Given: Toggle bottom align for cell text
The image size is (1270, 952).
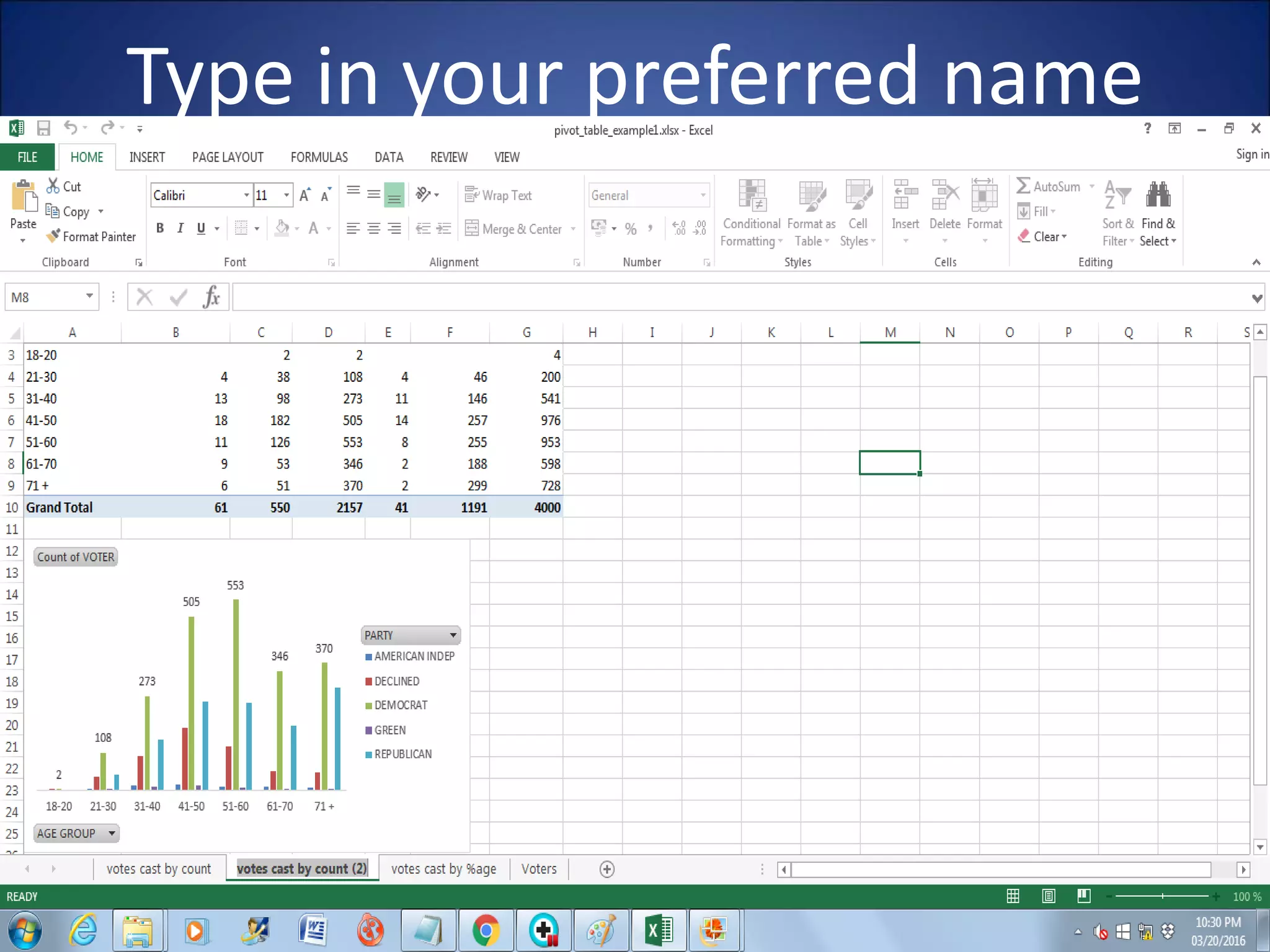Looking at the screenshot, I should (x=394, y=195).
